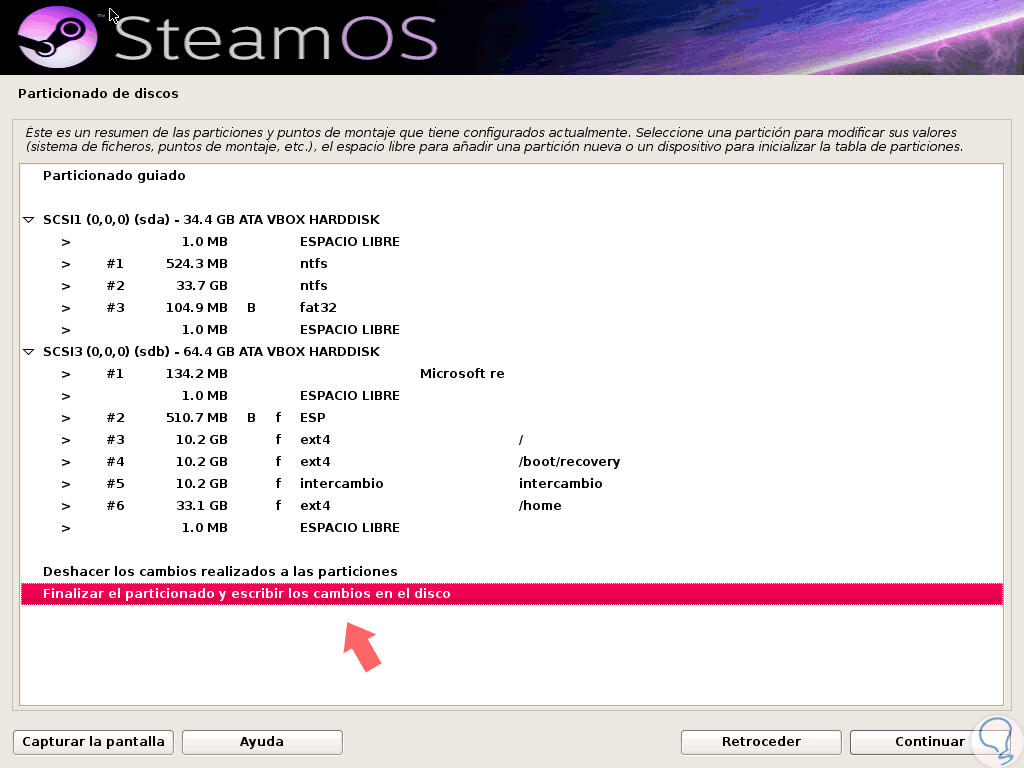The width and height of the screenshot is (1024, 768).
Task: Click the 33.7 GB size value
Action: (x=202, y=286)
